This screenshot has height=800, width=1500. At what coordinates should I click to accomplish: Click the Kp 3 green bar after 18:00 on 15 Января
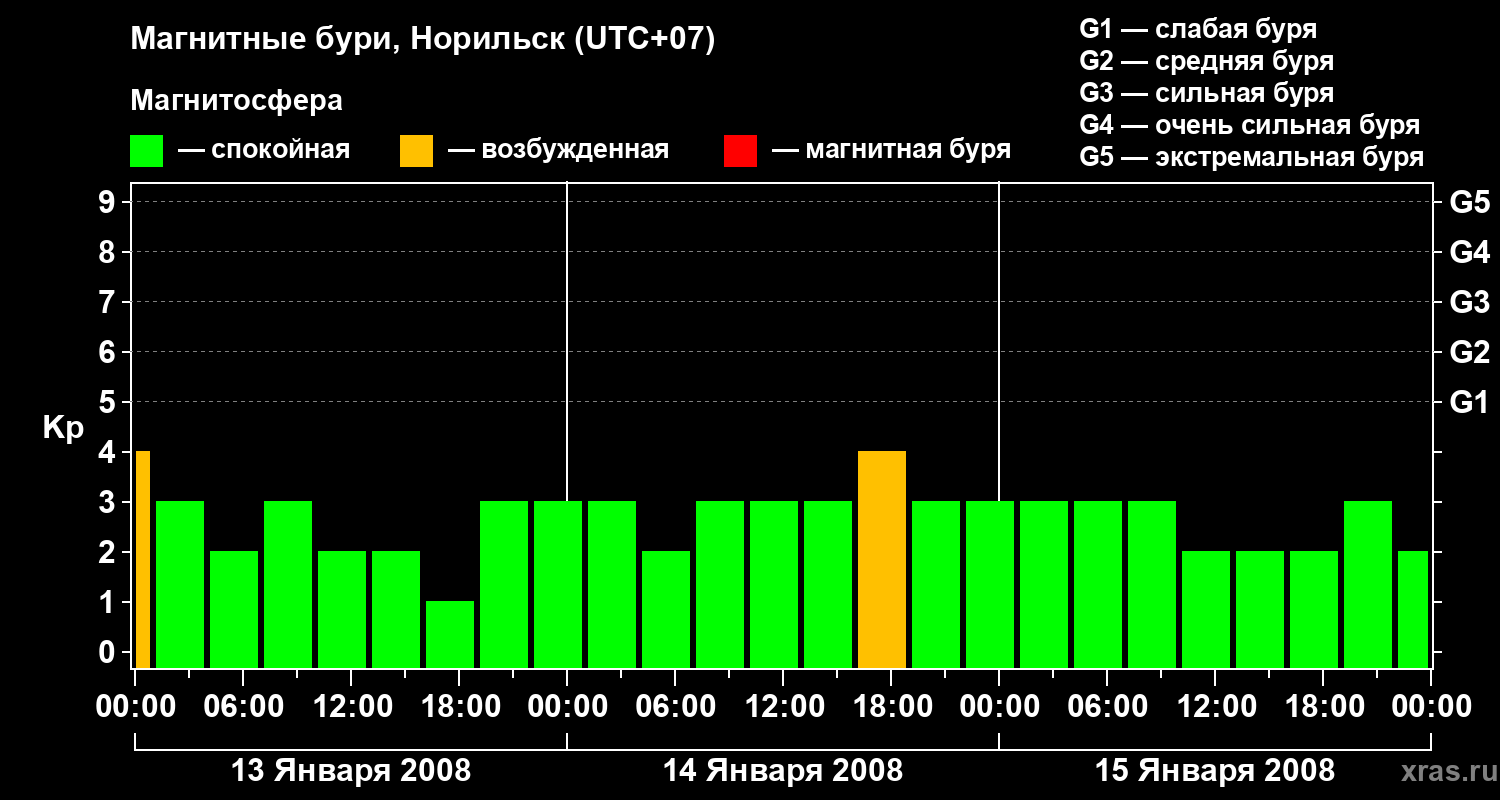click(1368, 585)
